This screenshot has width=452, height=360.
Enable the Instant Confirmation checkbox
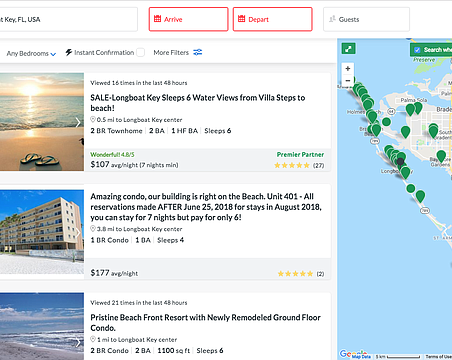141,52
